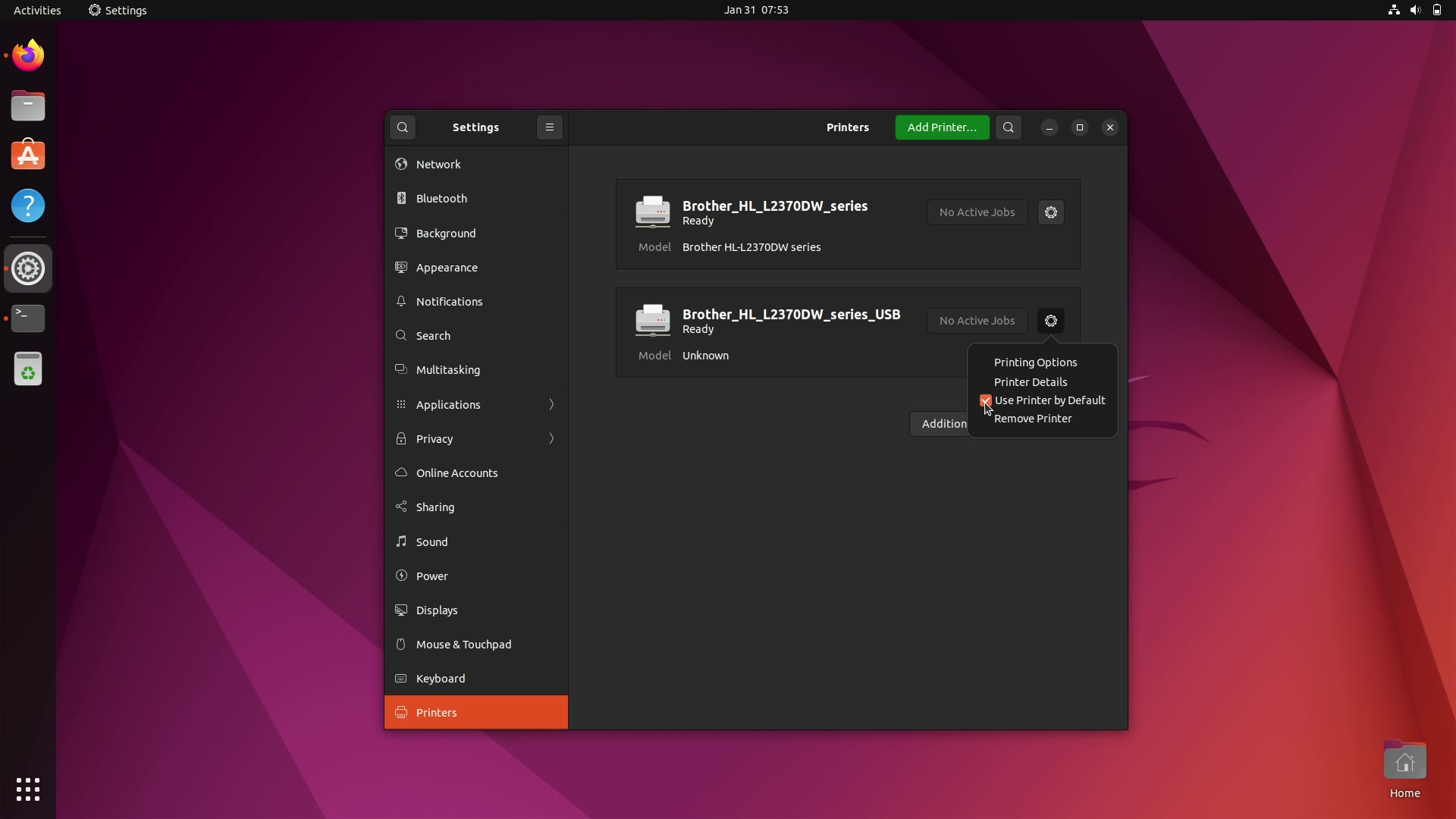Click the network status tray icon
The height and width of the screenshot is (819, 1456).
(x=1393, y=10)
